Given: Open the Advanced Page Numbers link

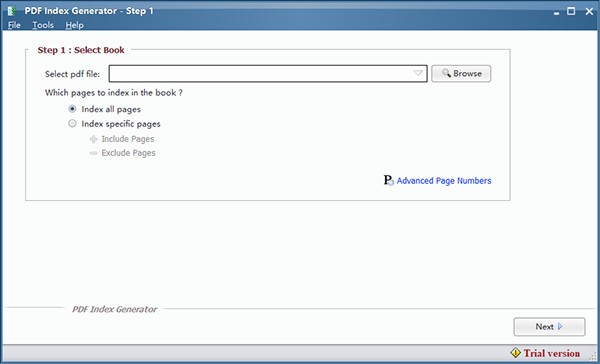Looking at the screenshot, I should 444,181.
